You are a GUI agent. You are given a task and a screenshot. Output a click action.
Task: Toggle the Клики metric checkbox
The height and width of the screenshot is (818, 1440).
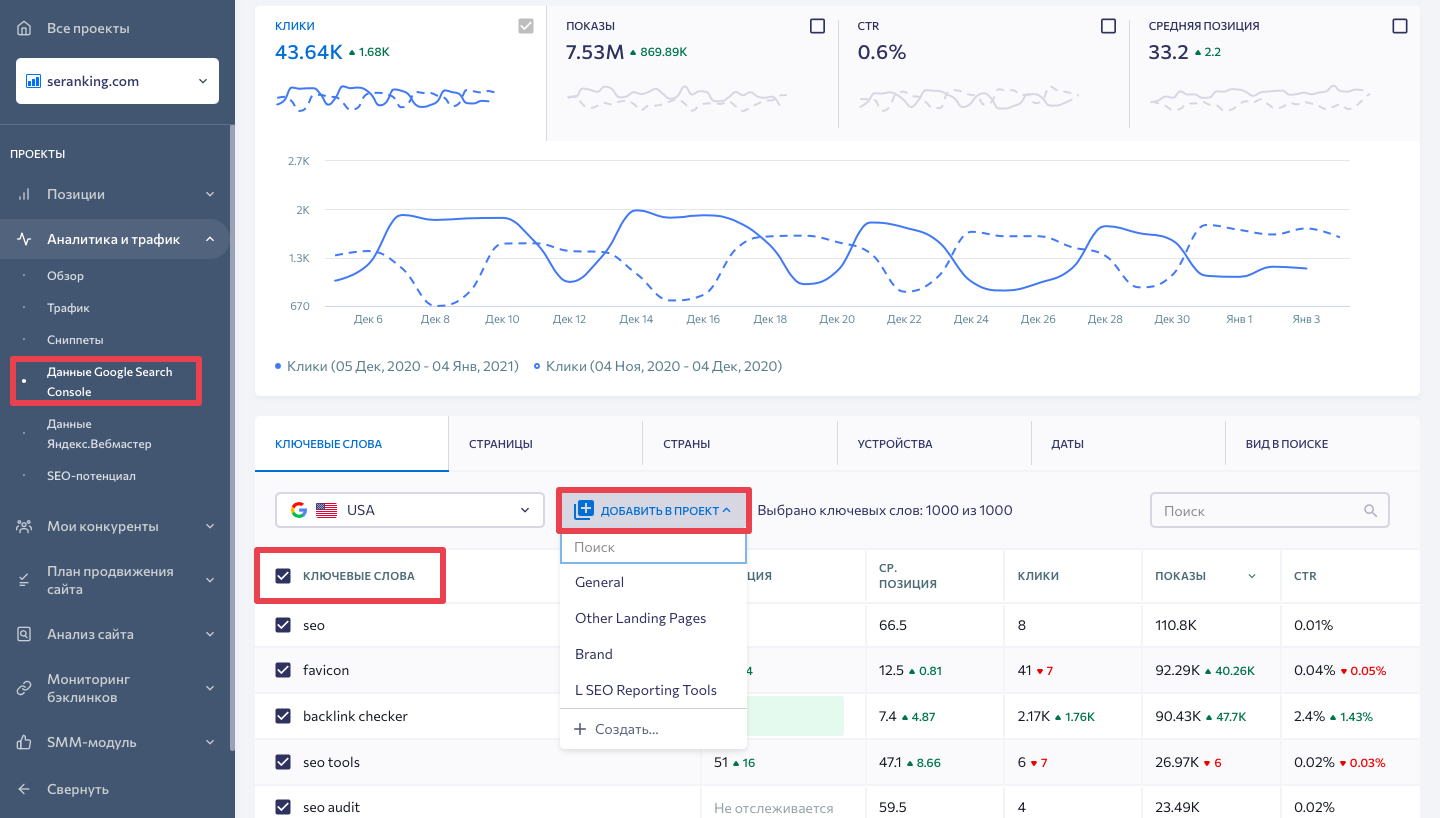pos(526,26)
